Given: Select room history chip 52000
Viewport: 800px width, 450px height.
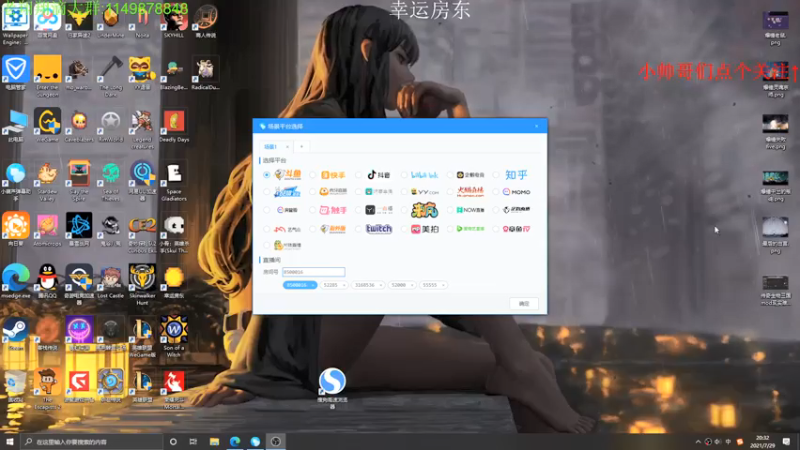Looking at the screenshot, I should 402,285.
